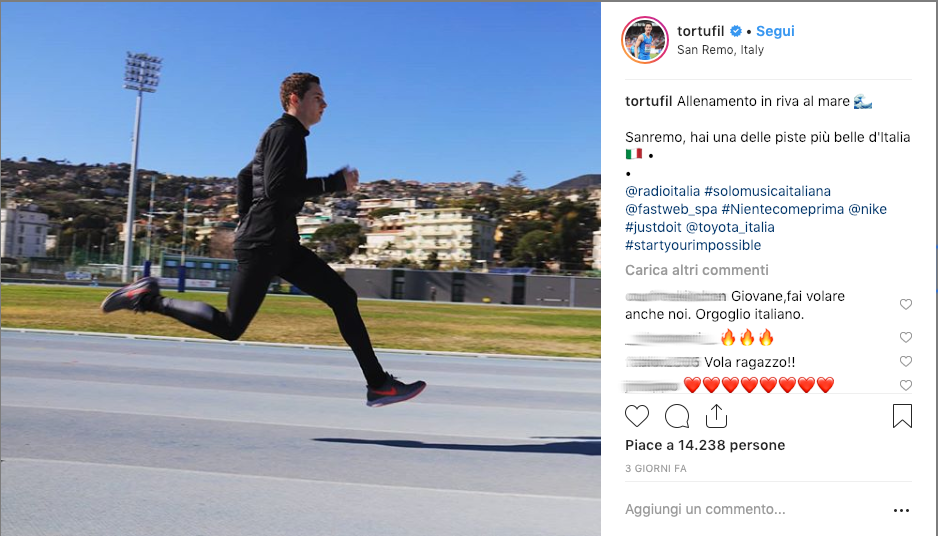This screenshot has height=536, width=938.
Task: Open the #startyourimpossible hashtag
Action: [x=693, y=245]
